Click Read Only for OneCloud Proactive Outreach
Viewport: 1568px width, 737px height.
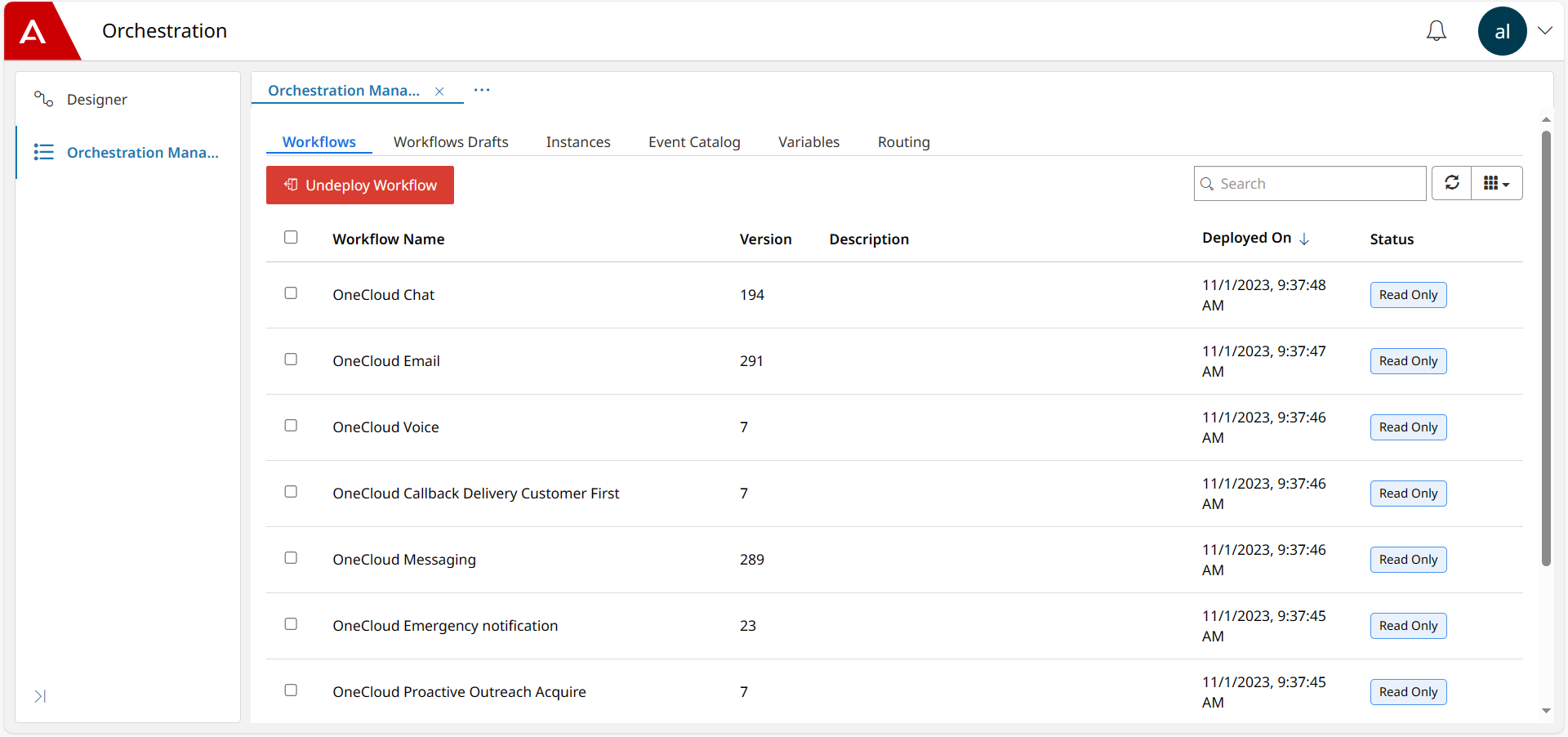[1408, 692]
